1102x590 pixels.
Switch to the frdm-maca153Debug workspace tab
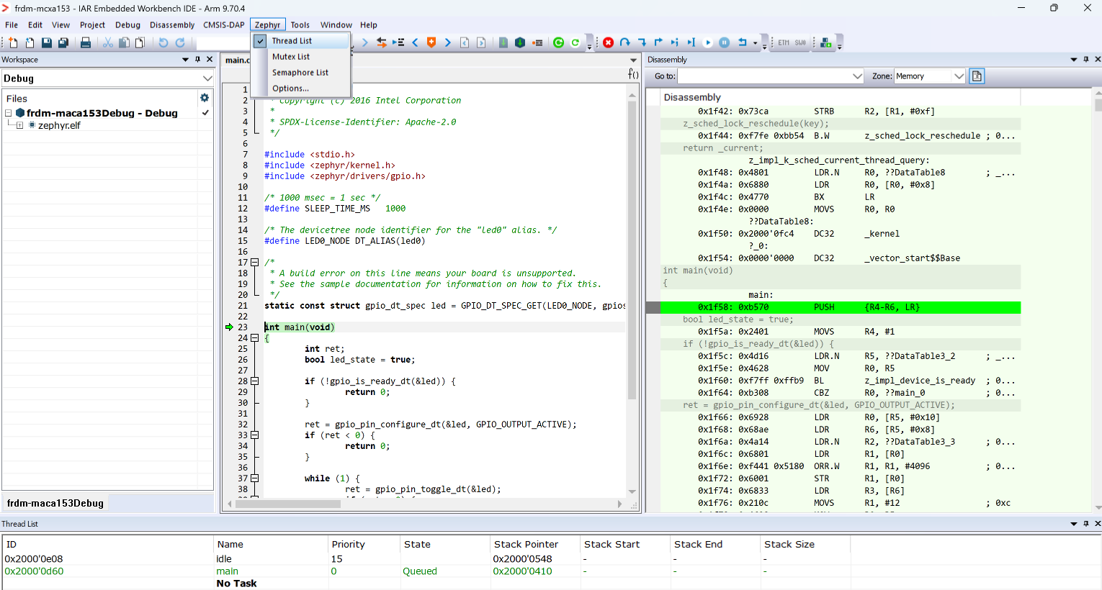pos(55,504)
